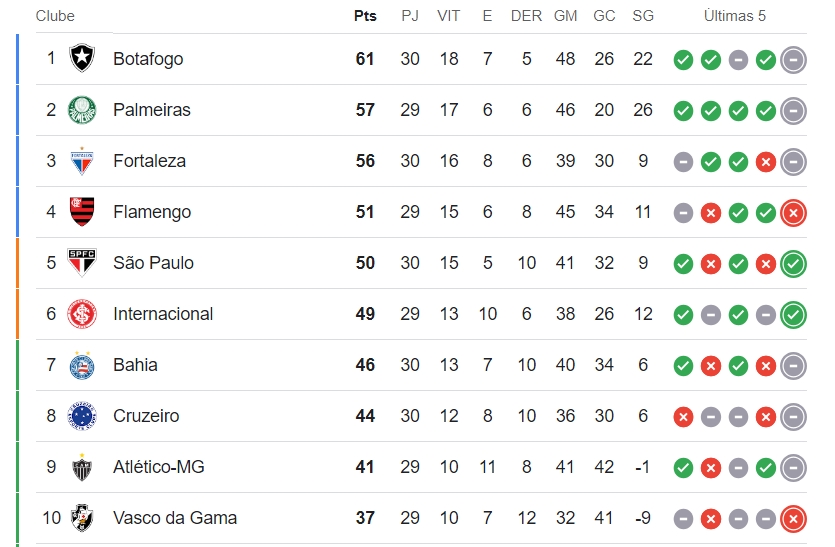The height and width of the screenshot is (547, 835).
Task: Click the Internacional club crest
Action: tap(82, 314)
